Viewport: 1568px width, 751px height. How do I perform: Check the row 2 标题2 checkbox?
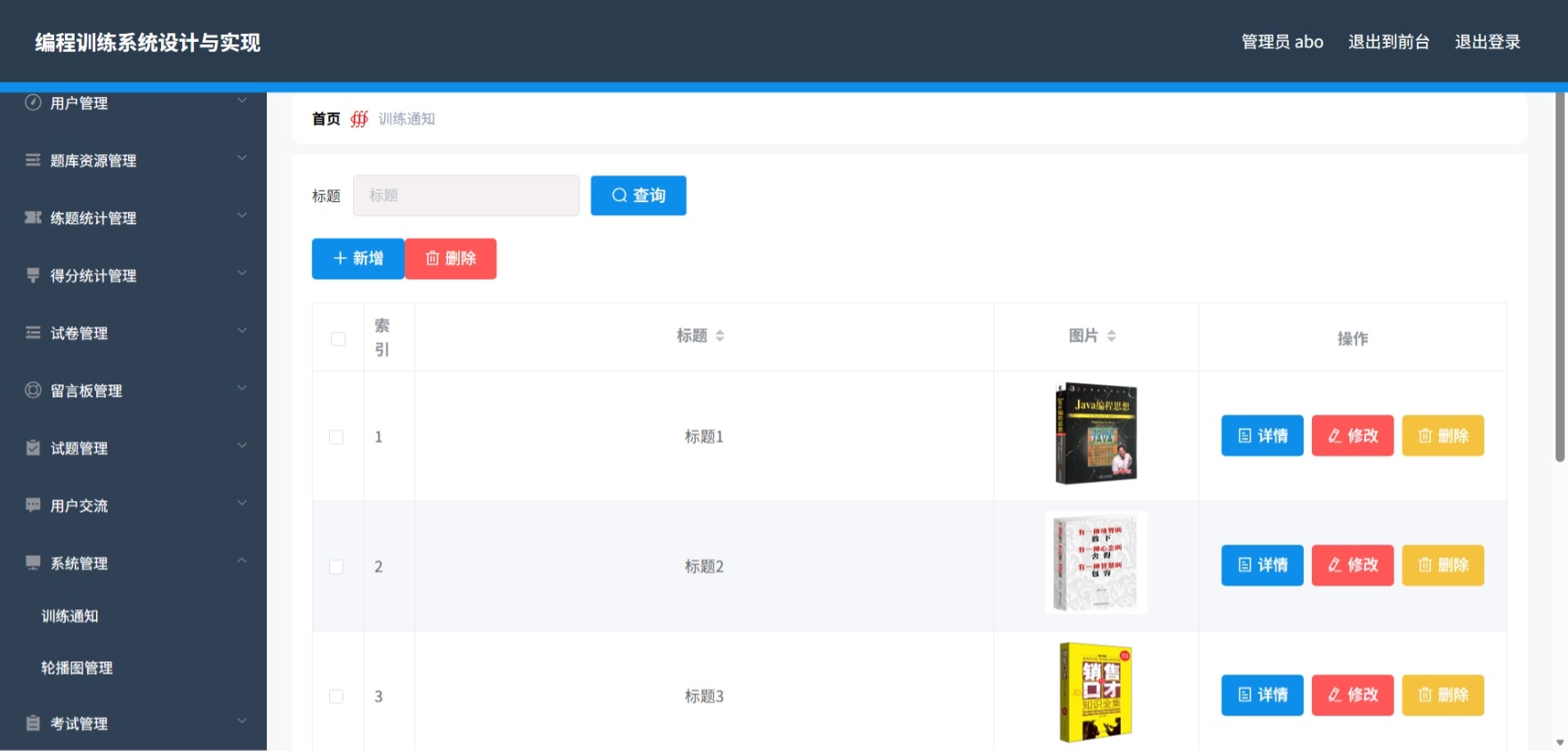(336, 567)
